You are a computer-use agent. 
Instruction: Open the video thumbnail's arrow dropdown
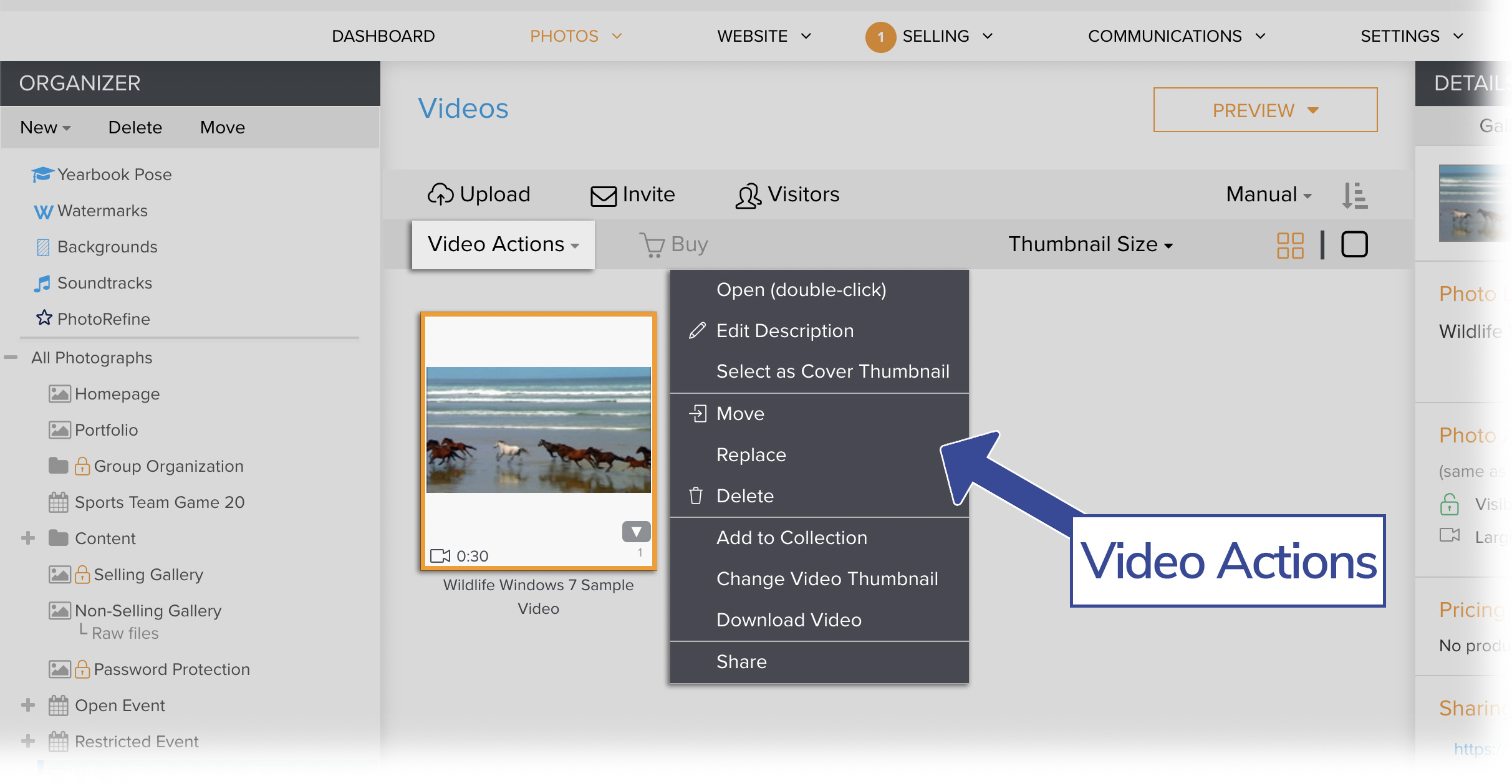coord(636,532)
